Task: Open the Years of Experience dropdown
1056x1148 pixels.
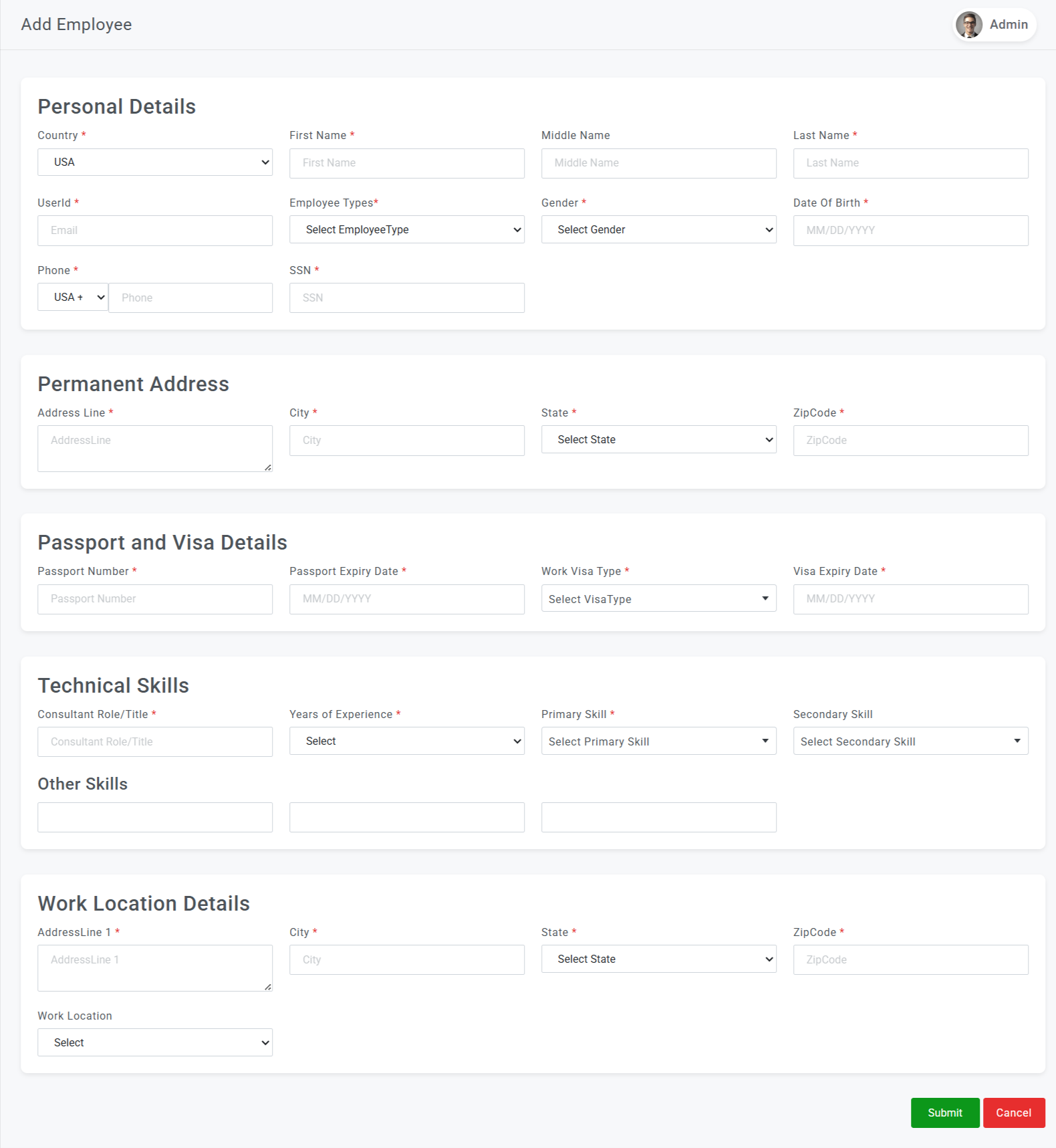Action: point(406,741)
